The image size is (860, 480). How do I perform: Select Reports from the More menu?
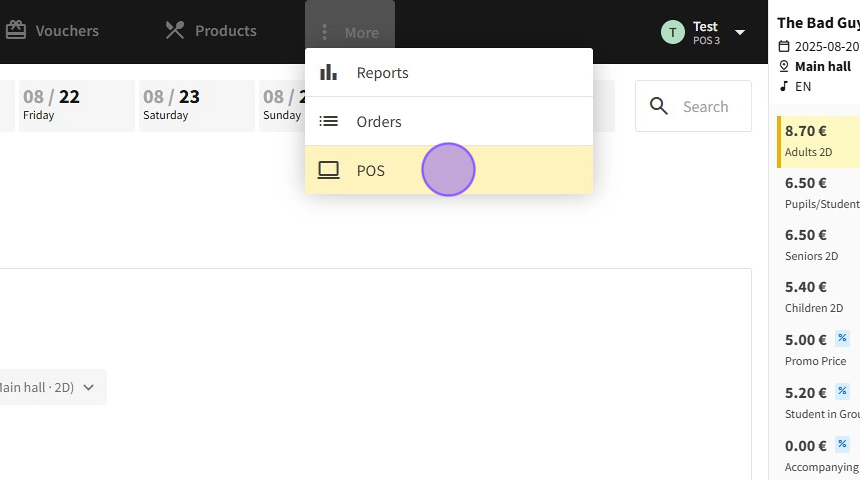(382, 73)
